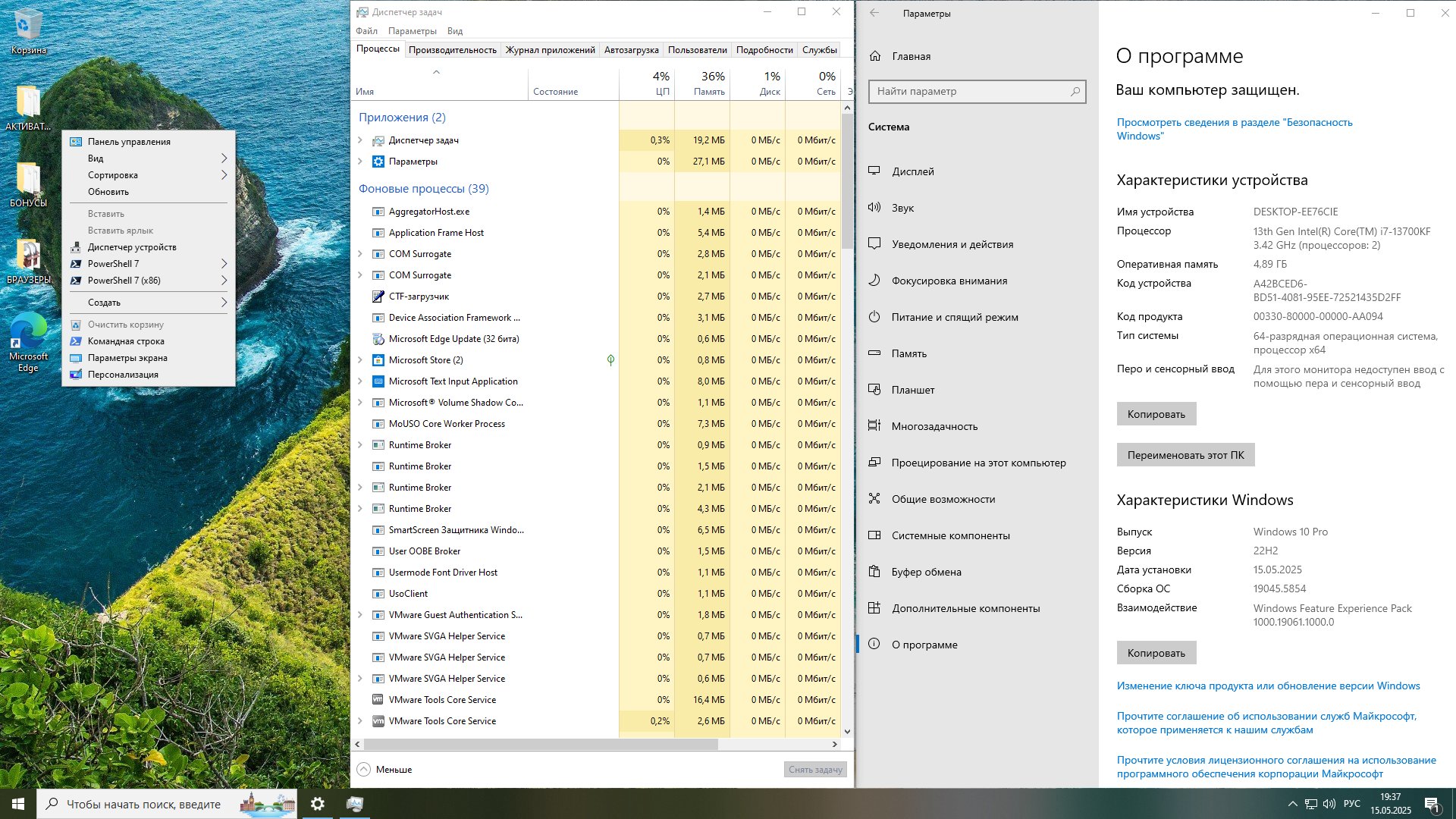Click the Settings gear icon in taskbar
The height and width of the screenshot is (819, 1456).
(x=318, y=804)
